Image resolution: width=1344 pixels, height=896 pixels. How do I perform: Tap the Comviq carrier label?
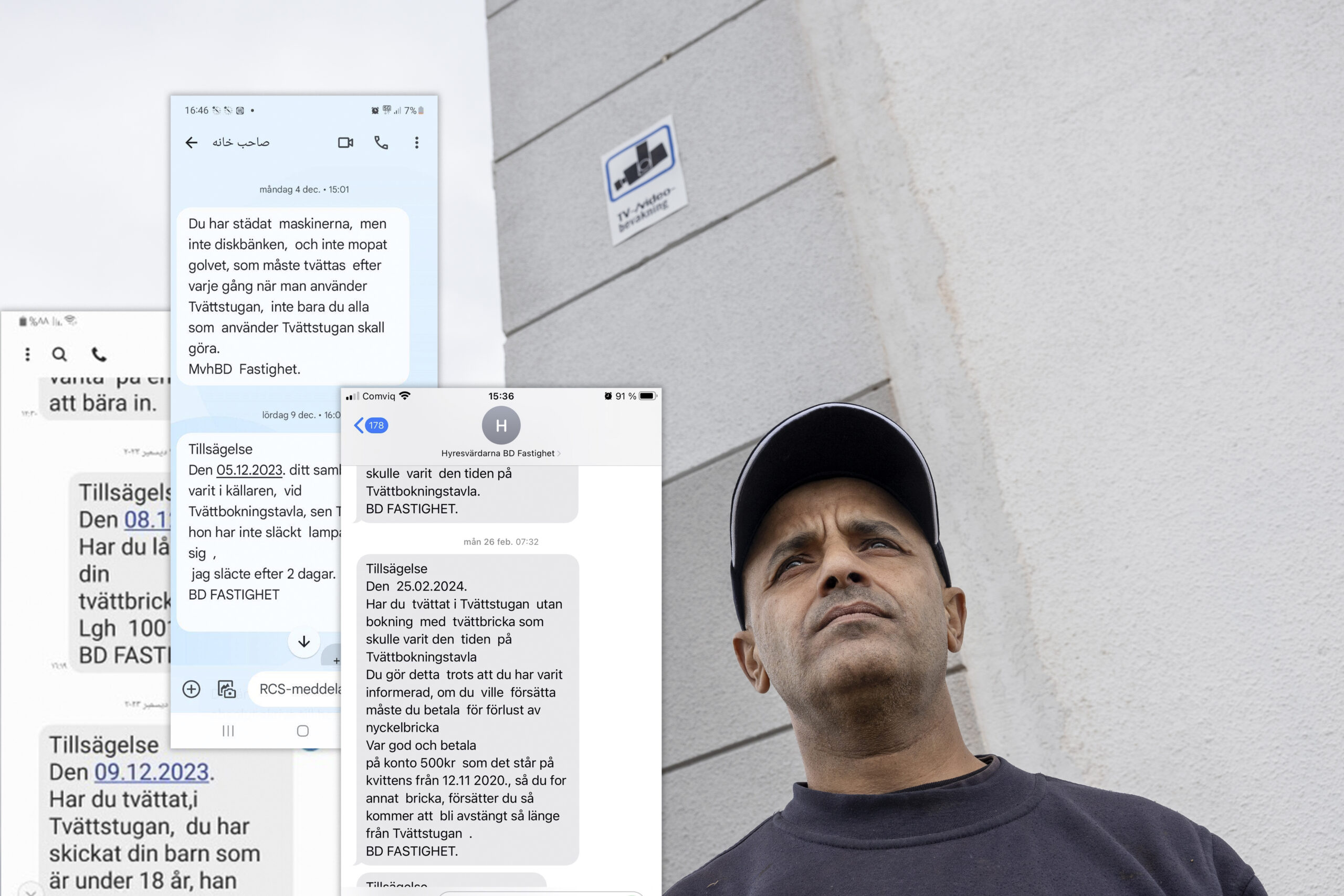(x=379, y=396)
